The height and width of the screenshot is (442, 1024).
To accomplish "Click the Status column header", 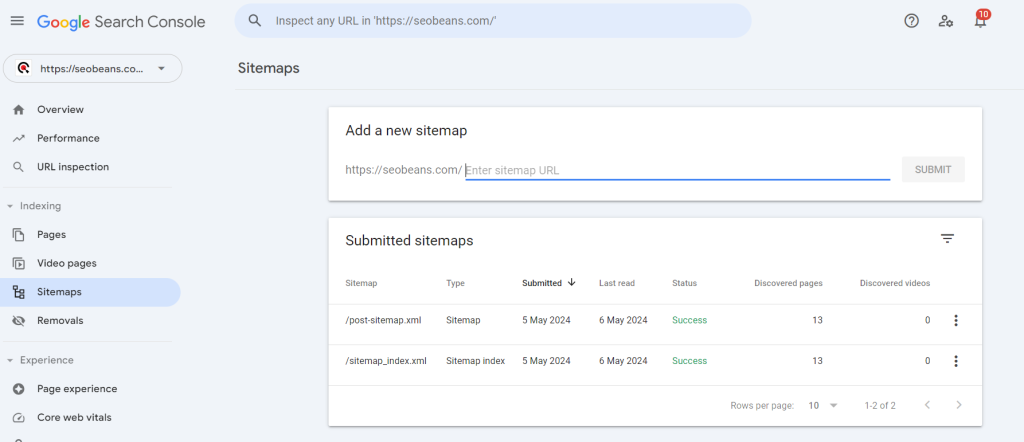I will (x=684, y=283).
